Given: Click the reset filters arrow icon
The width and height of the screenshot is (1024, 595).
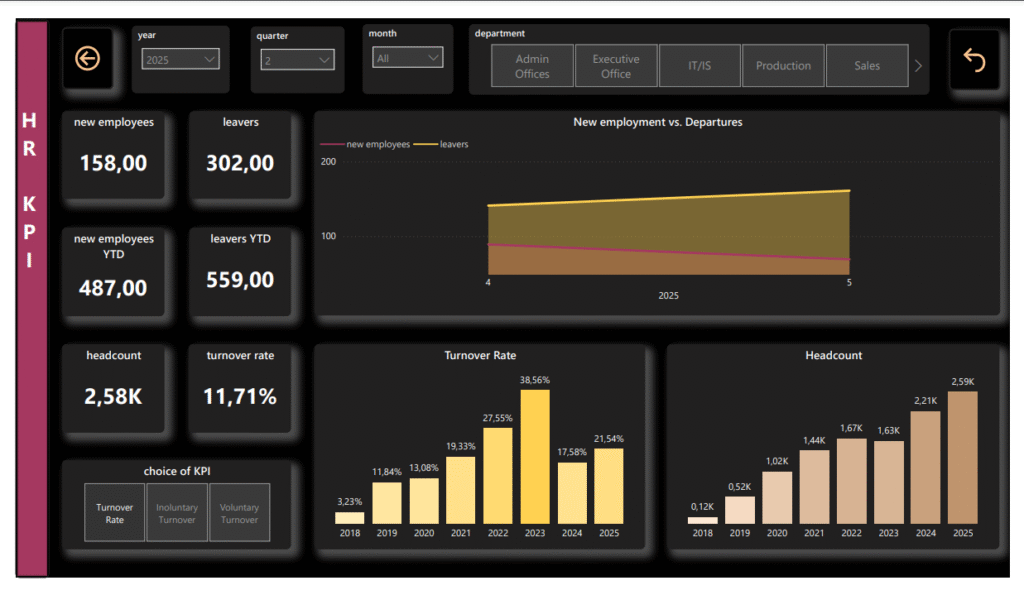Looking at the screenshot, I should click(975, 60).
